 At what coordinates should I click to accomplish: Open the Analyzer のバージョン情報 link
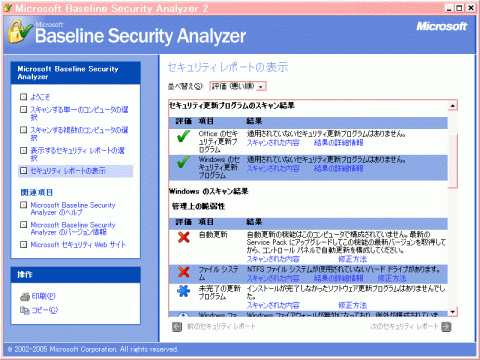click(73, 228)
